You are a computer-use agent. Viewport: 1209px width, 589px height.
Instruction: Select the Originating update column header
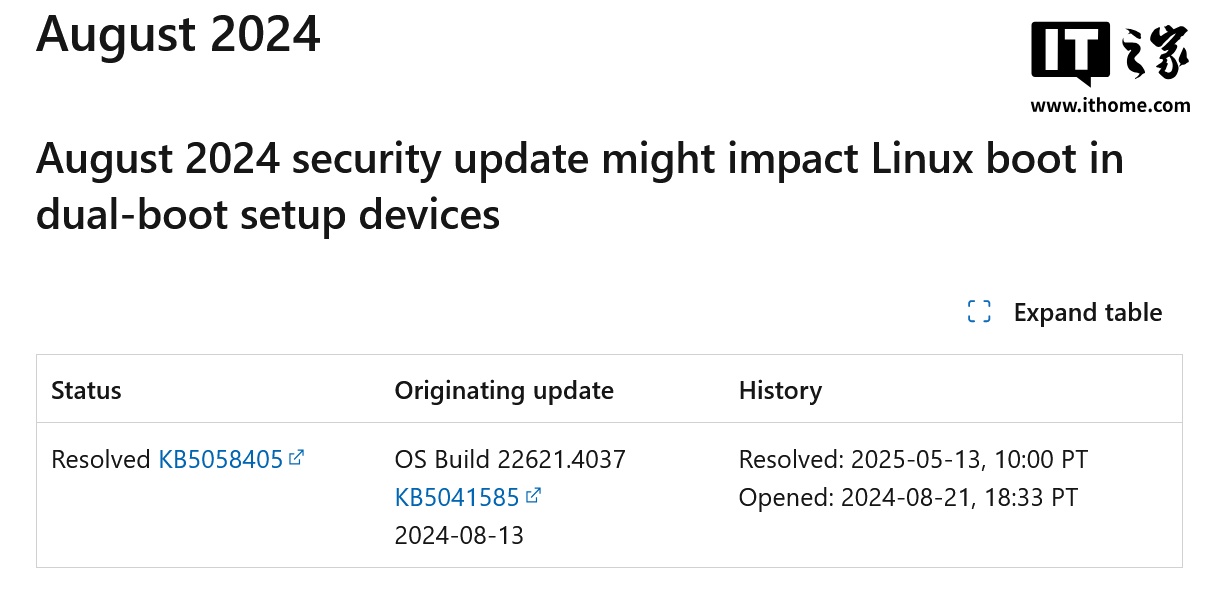(504, 390)
